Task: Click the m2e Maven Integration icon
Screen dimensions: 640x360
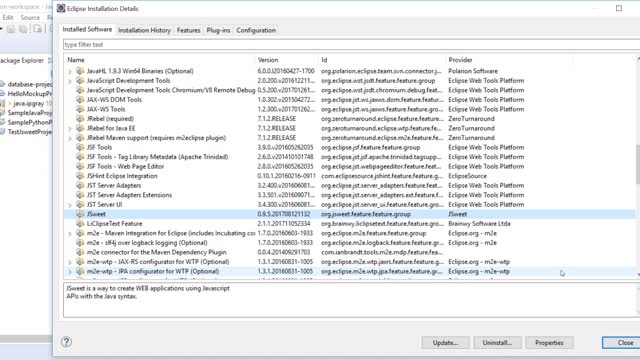Action: click(80, 233)
